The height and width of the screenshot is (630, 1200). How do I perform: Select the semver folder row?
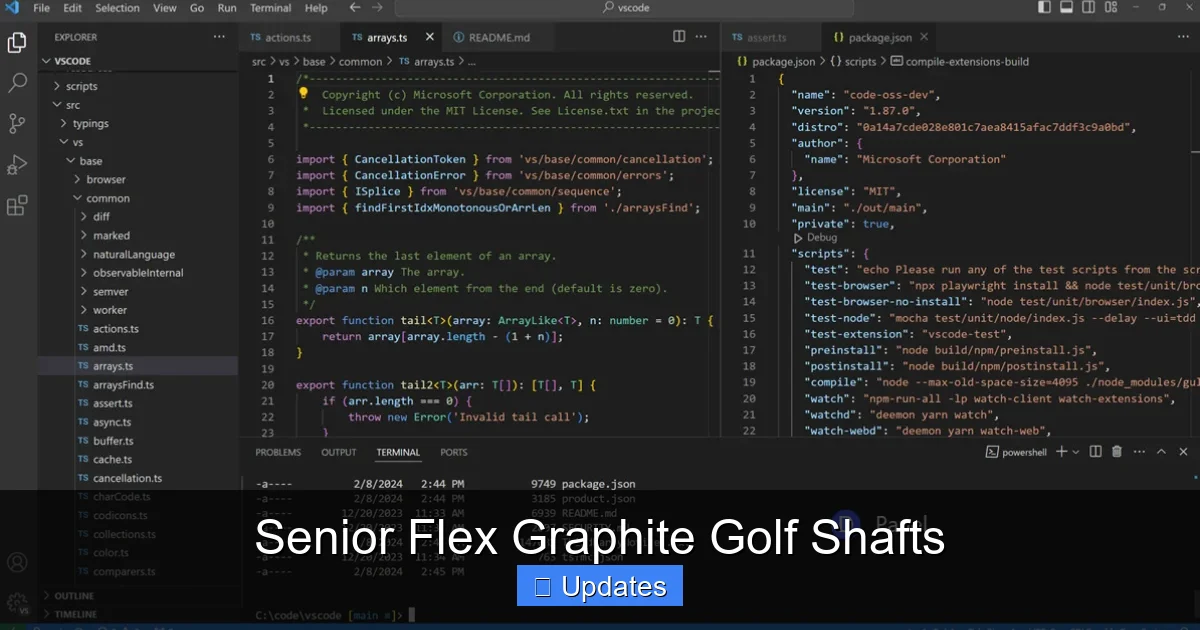(x=137, y=291)
